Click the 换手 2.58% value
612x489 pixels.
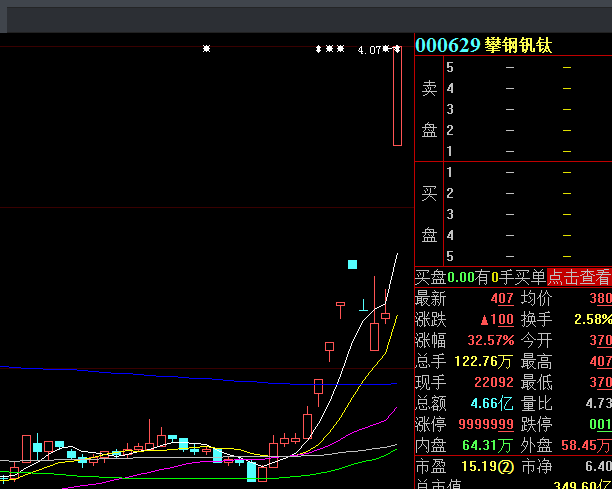click(593, 320)
